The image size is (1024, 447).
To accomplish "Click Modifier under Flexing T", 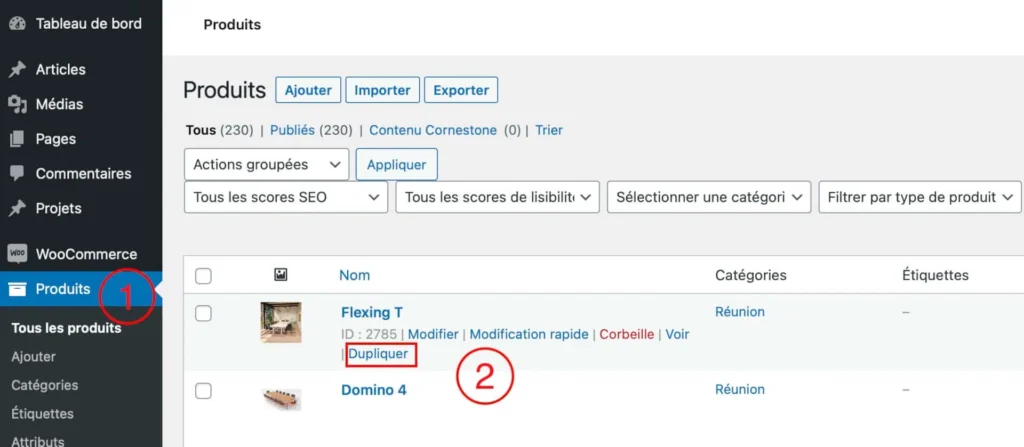I will tap(433, 334).
